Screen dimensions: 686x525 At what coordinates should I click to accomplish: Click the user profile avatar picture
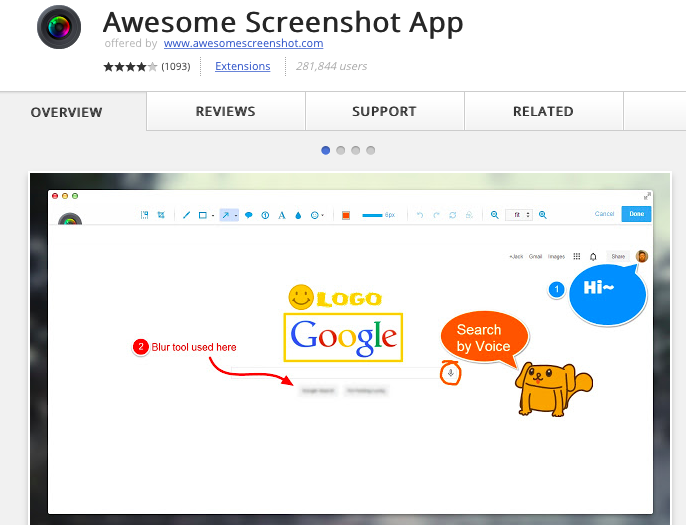(x=642, y=256)
